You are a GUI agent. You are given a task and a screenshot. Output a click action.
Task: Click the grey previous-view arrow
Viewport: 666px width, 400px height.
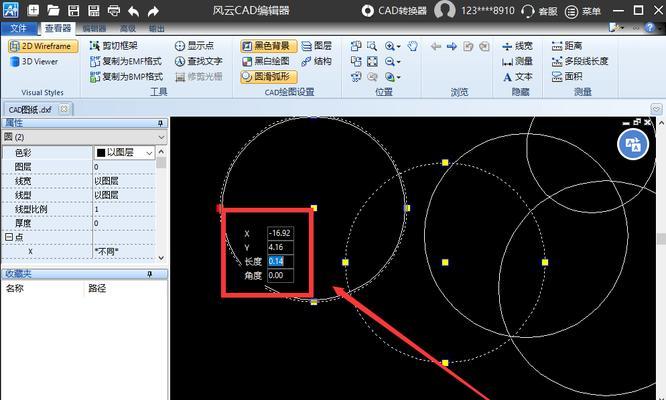436,46
